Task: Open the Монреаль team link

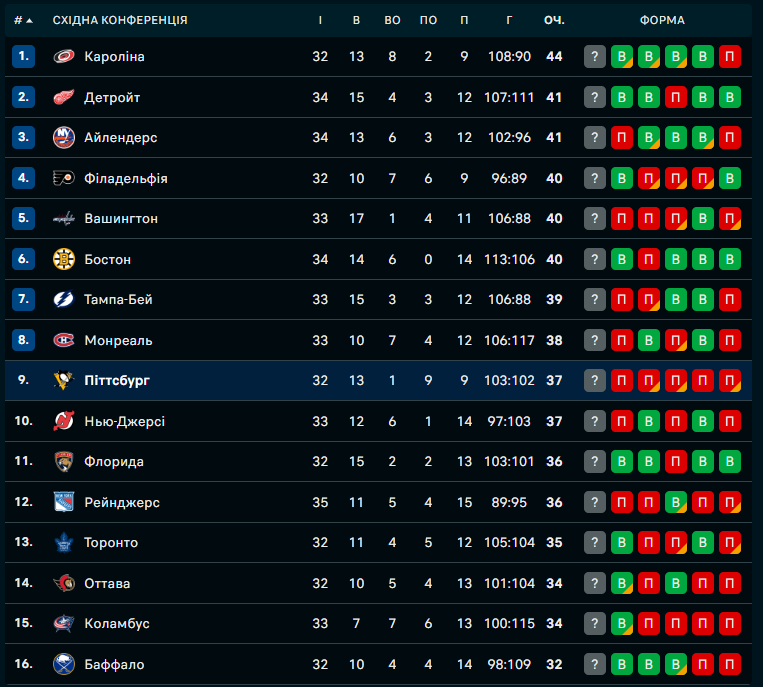Action: pyautogui.click(x=118, y=340)
